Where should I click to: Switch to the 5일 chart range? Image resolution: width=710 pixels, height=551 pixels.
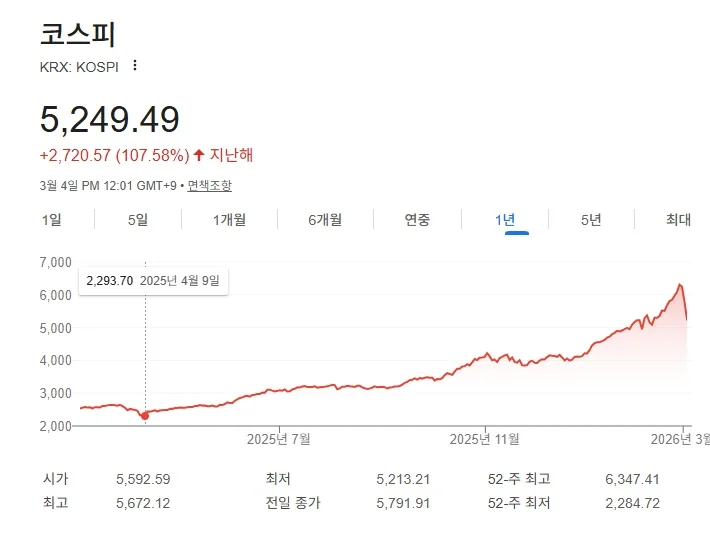138,220
